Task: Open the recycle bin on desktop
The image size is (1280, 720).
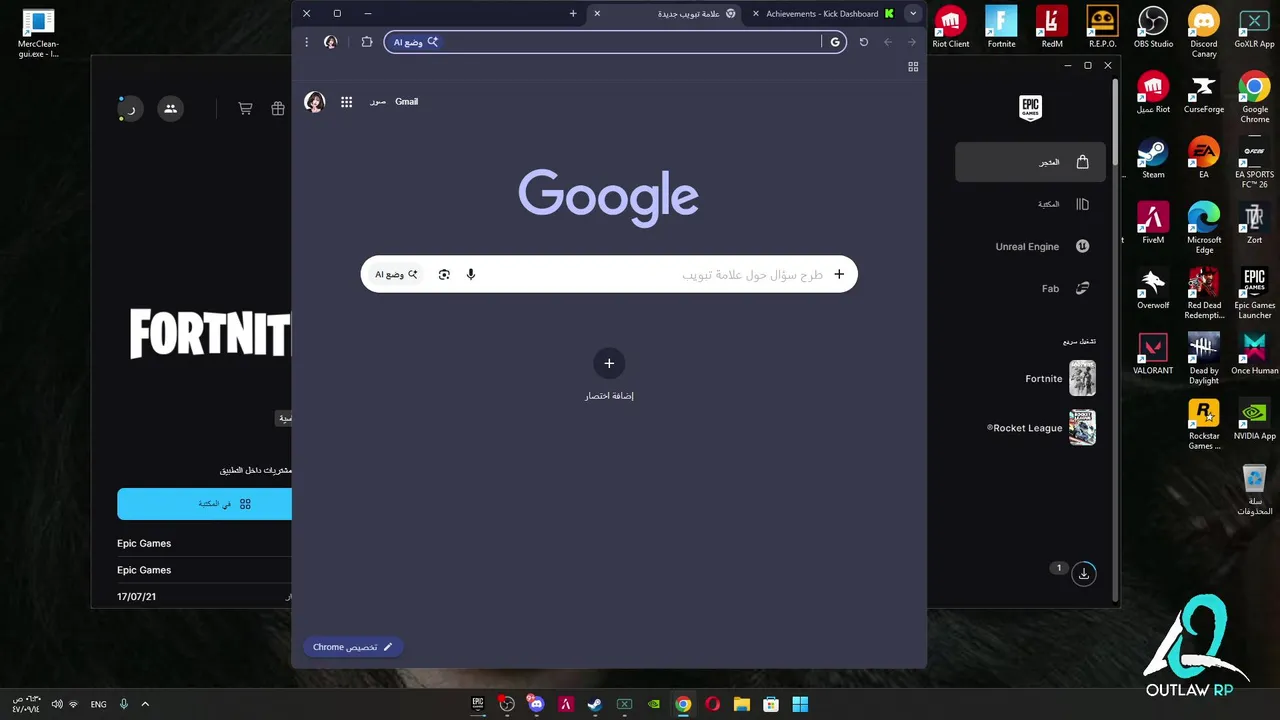Action: point(1254,490)
